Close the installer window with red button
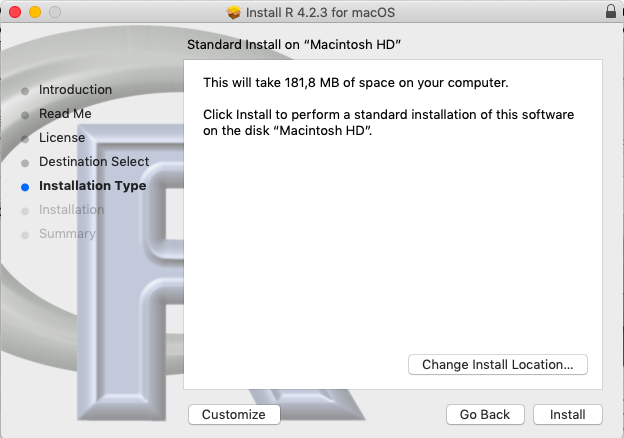624x438 pixels. tap(15, 12)
